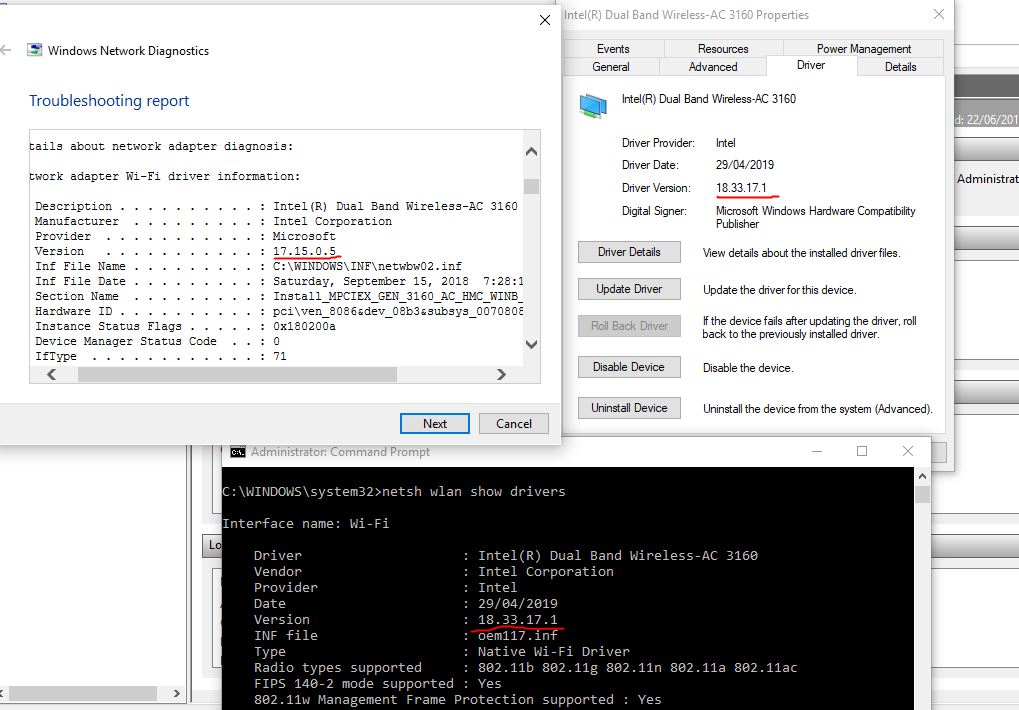Click the Command Prompt vertical scrollbar thumb
Viewport: 1019px width, 710px height.
(922, 494)
